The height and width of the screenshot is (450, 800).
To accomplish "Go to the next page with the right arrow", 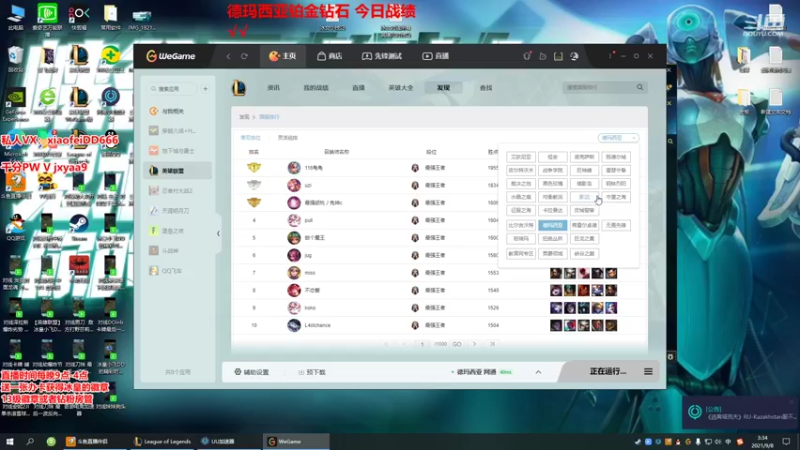I will 474,344.
